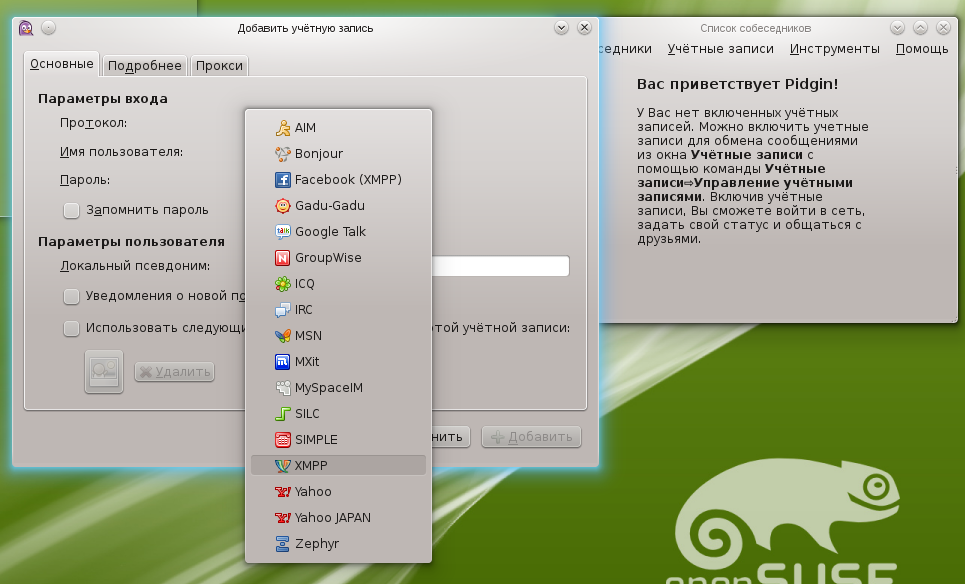The width and height of the screenshot is (965, 584).
Task: Pick the SIMPLE red phone icon
Action: (282, 439)
